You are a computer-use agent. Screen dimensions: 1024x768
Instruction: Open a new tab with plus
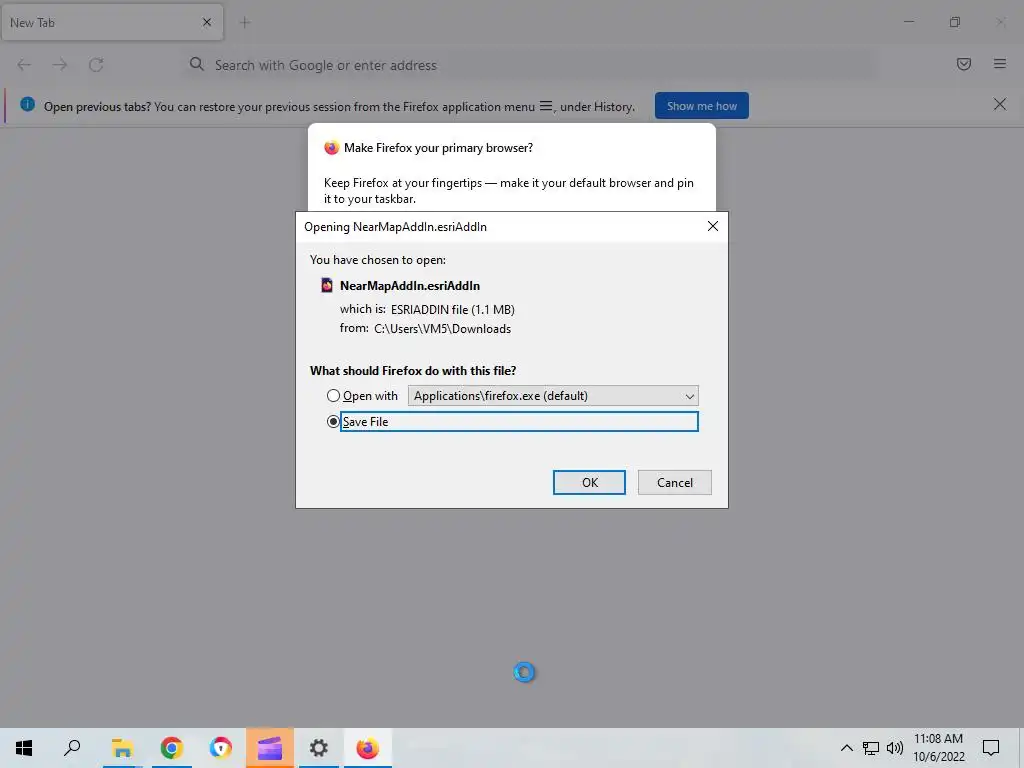tap(245, 22)
